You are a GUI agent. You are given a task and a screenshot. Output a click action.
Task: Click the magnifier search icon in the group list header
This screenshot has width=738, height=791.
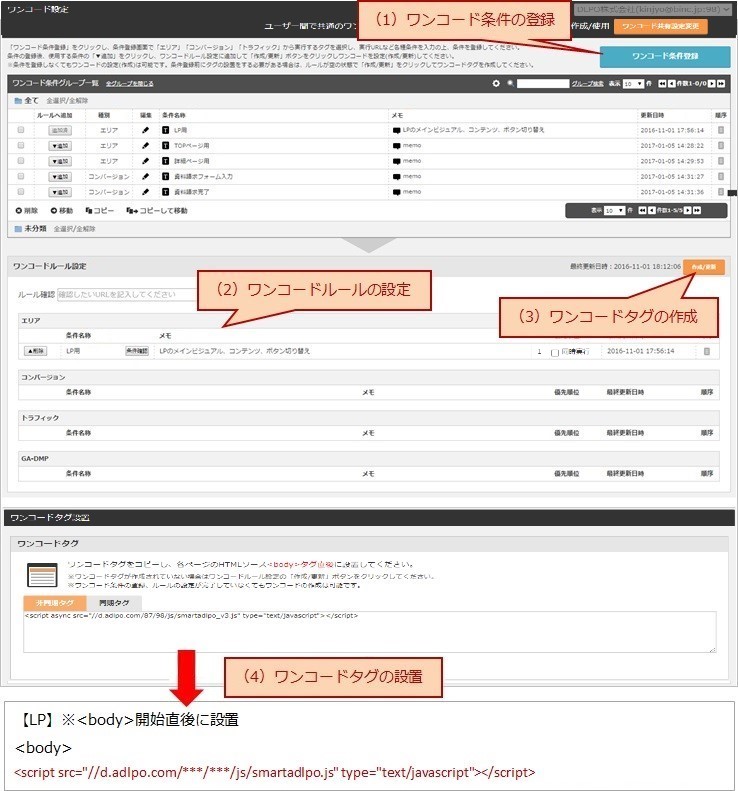coord(510,83)
